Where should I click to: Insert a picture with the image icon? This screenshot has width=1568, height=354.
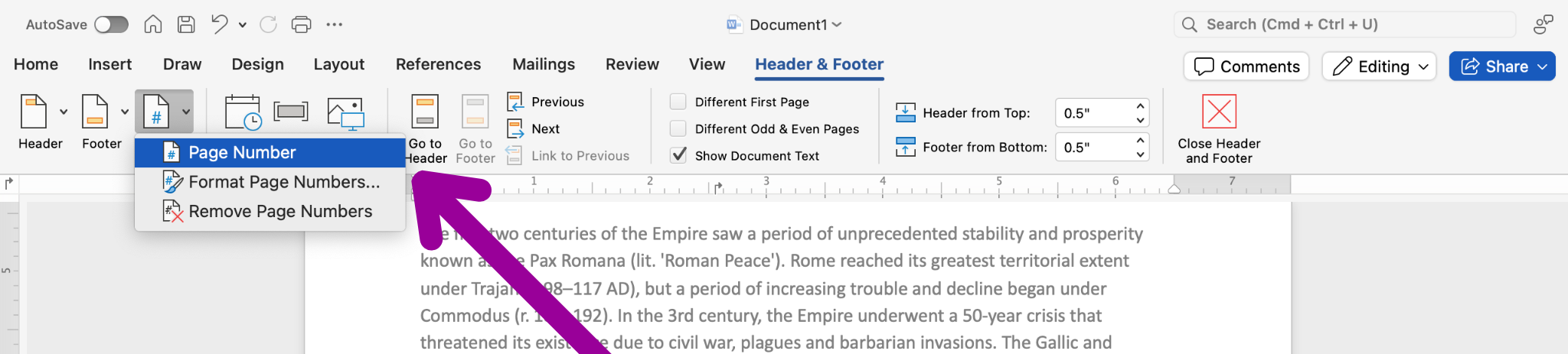(x=345, y=113)
